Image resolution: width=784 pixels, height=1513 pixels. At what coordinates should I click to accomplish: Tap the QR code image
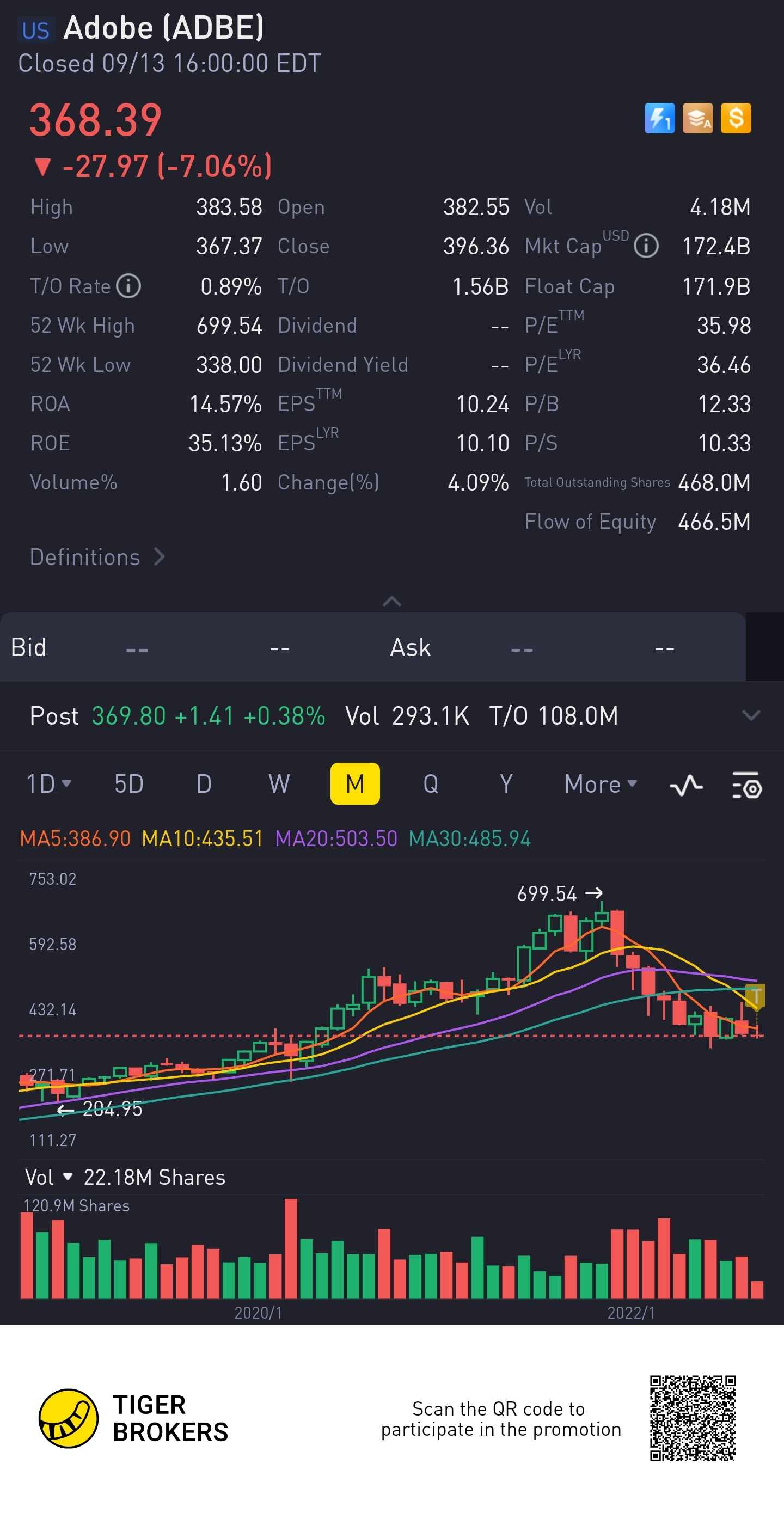[x=693, y=1418]
